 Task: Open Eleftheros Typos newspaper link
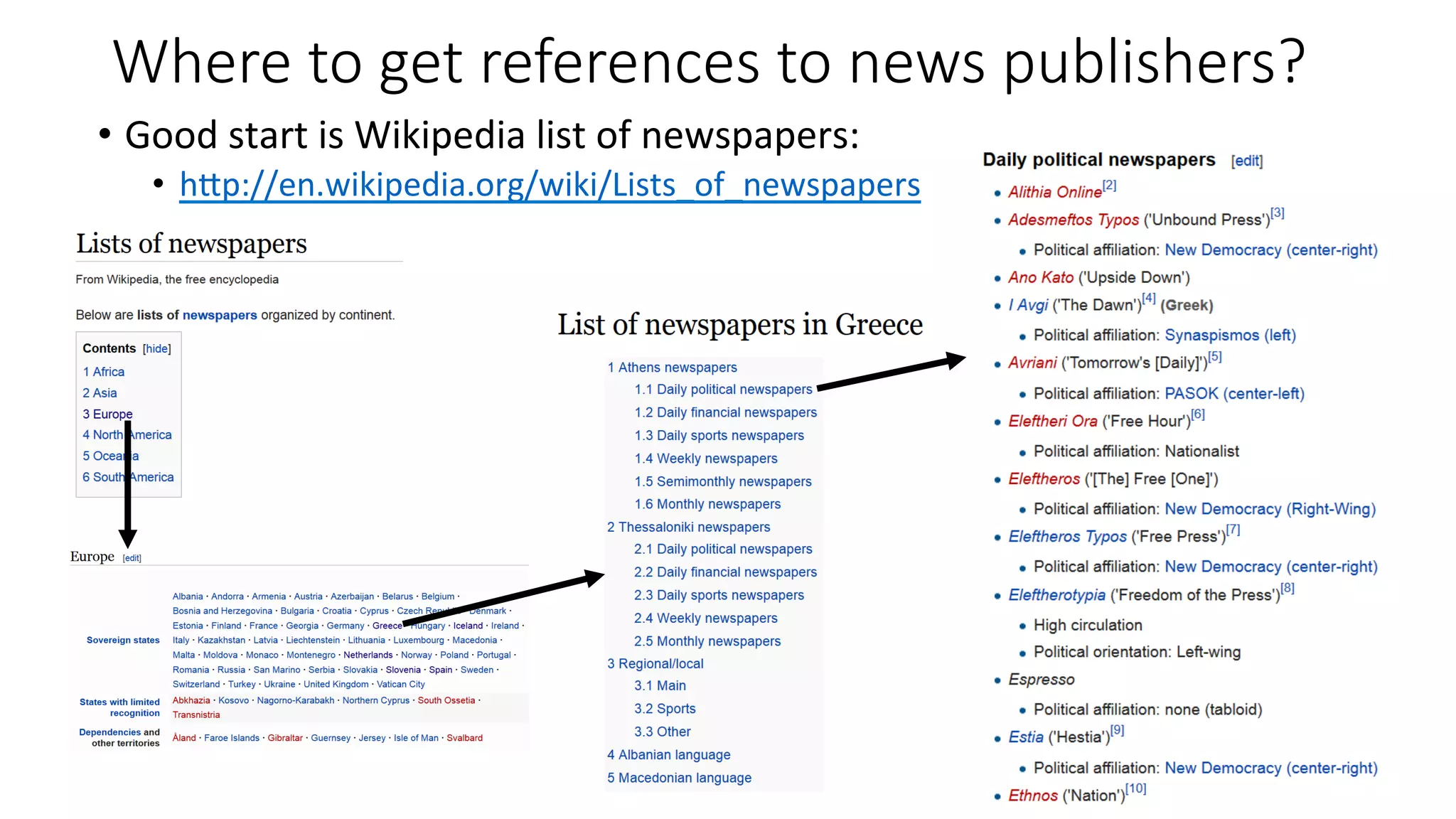pos(1067,536)
